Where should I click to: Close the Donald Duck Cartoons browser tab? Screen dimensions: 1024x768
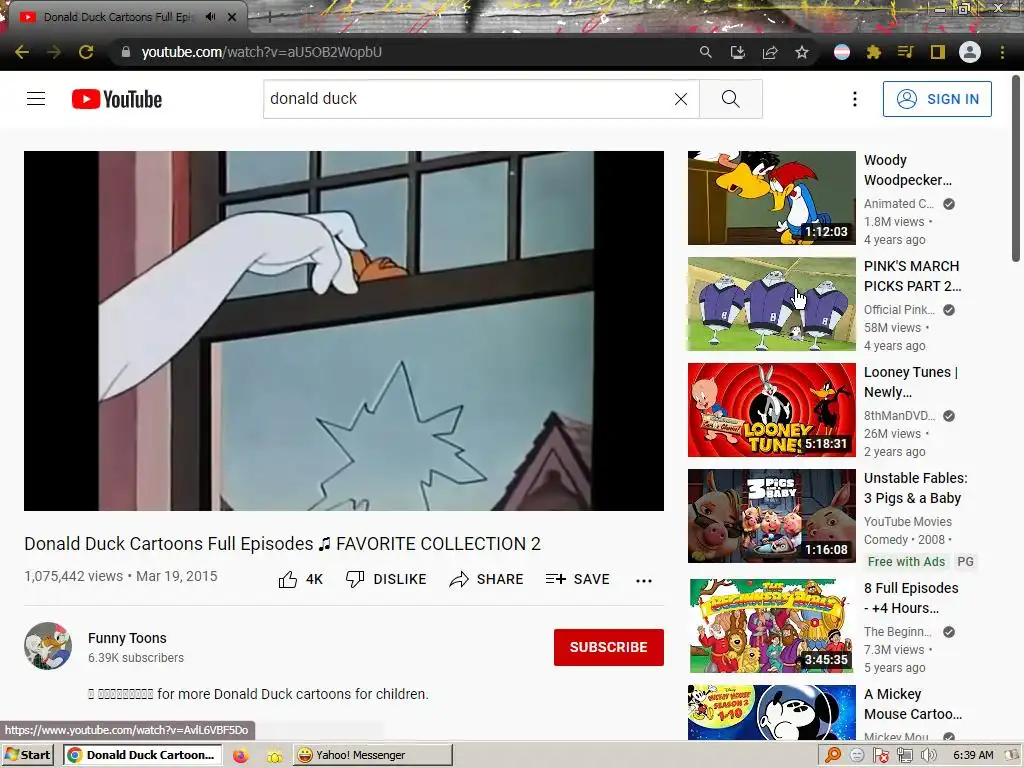click(x=232, y=17)
